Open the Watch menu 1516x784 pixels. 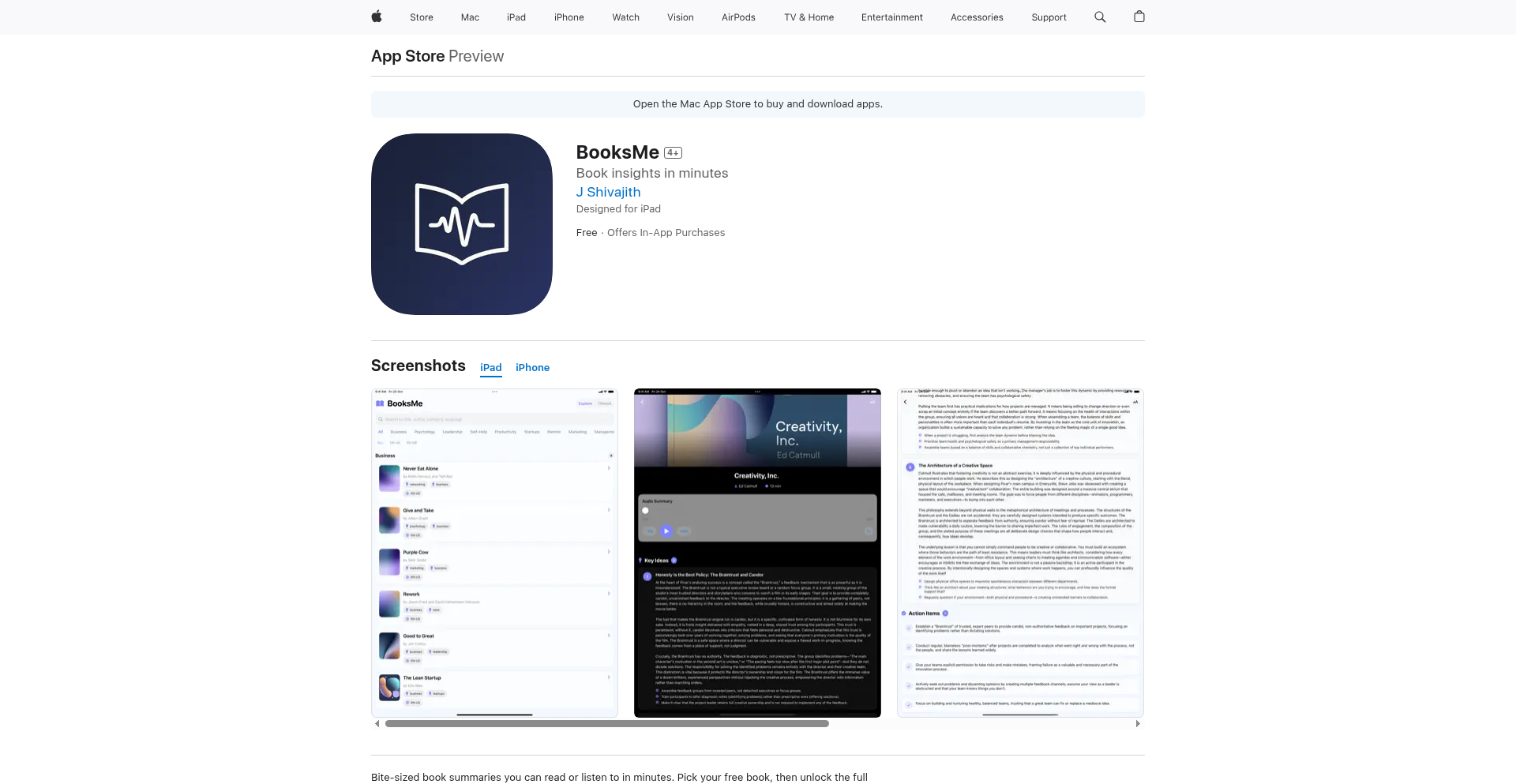pyautogui.click(x=626, y=17)
